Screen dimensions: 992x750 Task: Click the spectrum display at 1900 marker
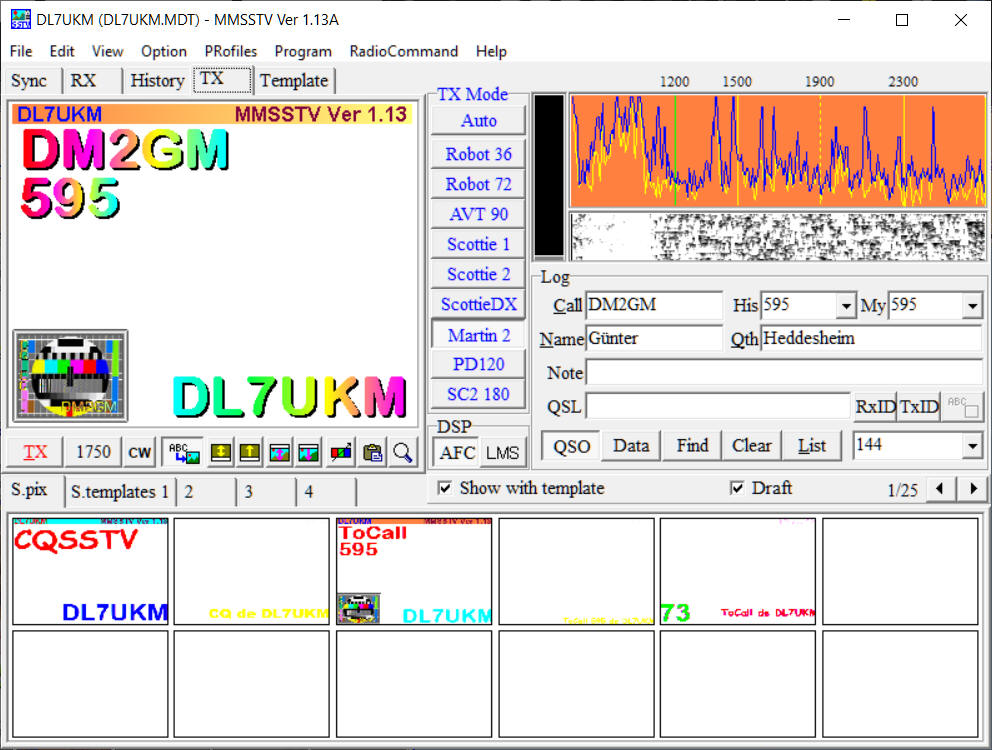click(x=820, y=150)
